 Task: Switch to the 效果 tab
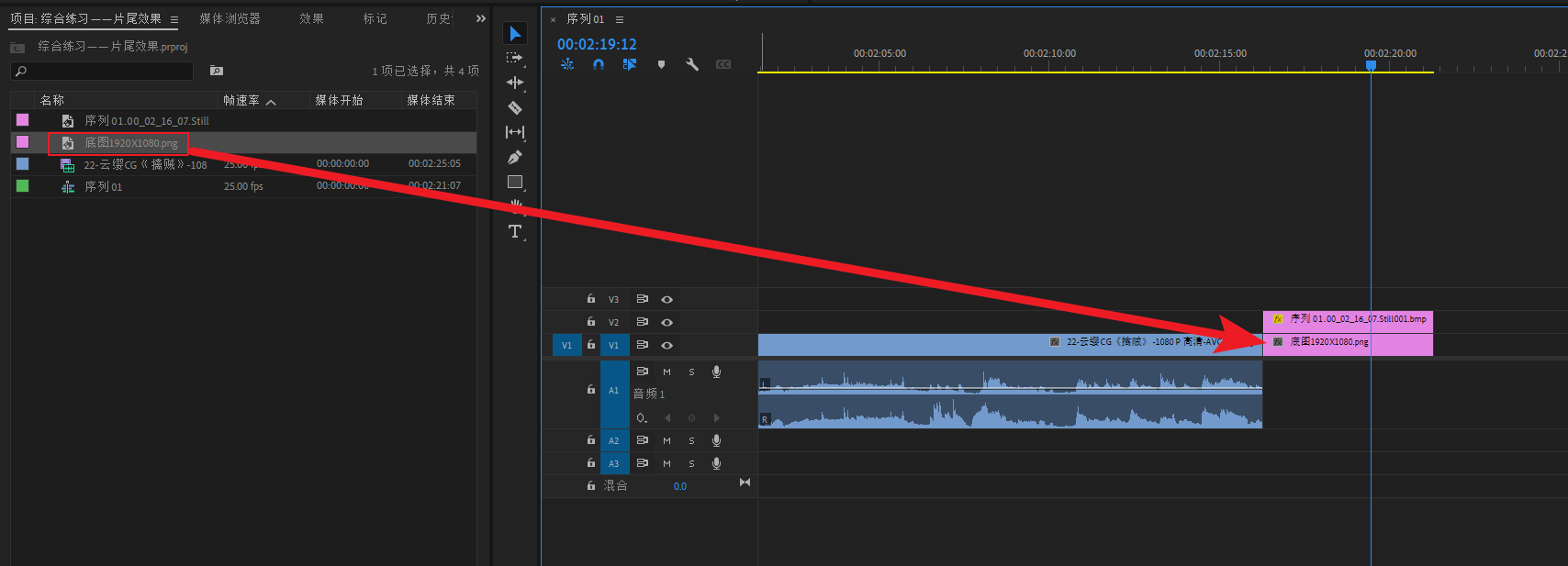(x=311, y=18)
